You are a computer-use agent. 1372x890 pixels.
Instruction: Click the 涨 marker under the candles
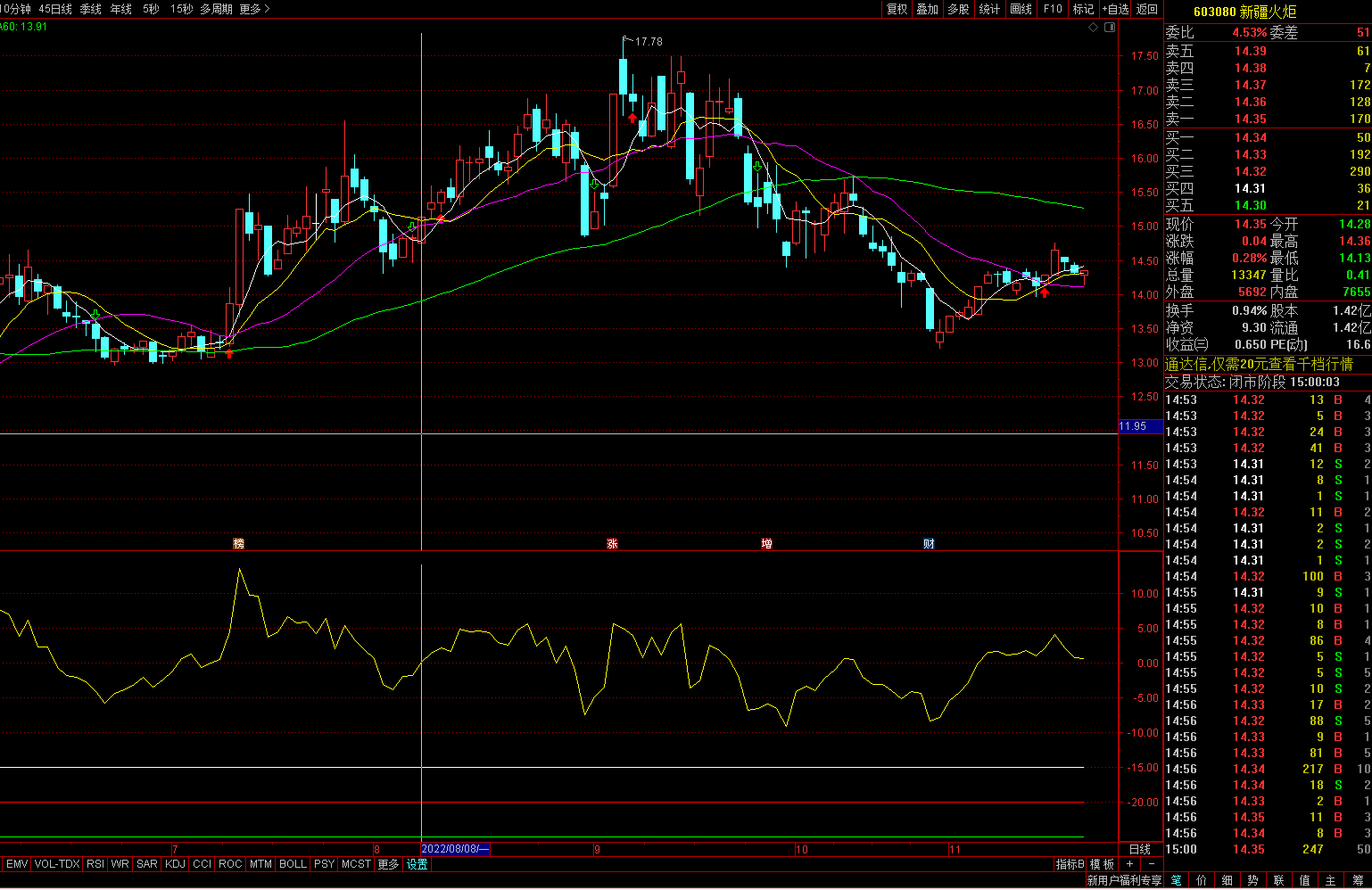(x=612, y=543)
